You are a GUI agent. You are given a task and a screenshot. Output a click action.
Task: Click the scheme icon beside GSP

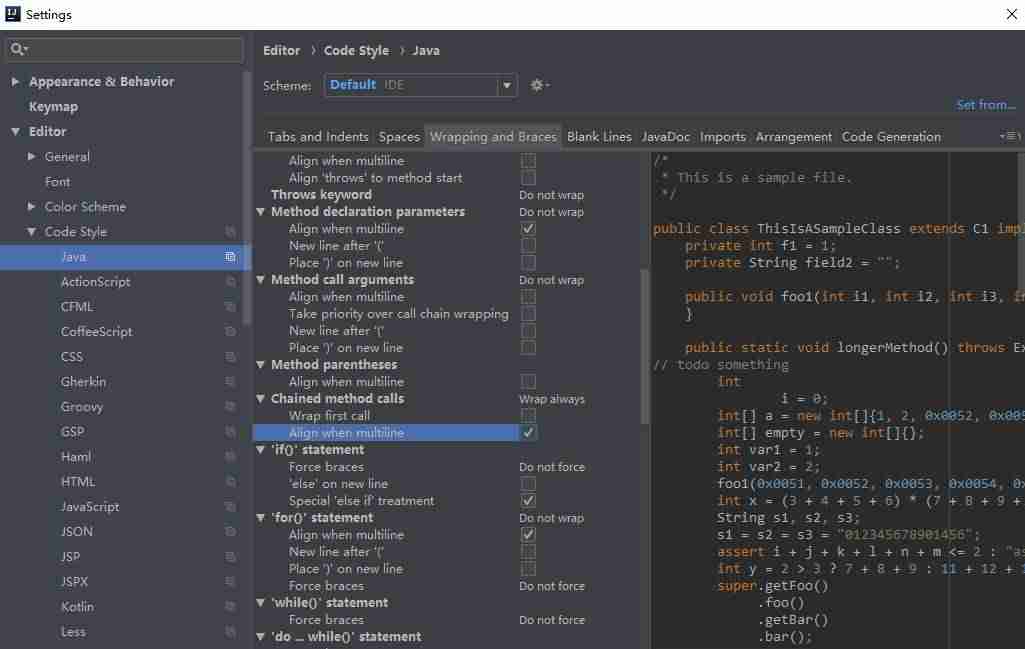tap(230, 431)
